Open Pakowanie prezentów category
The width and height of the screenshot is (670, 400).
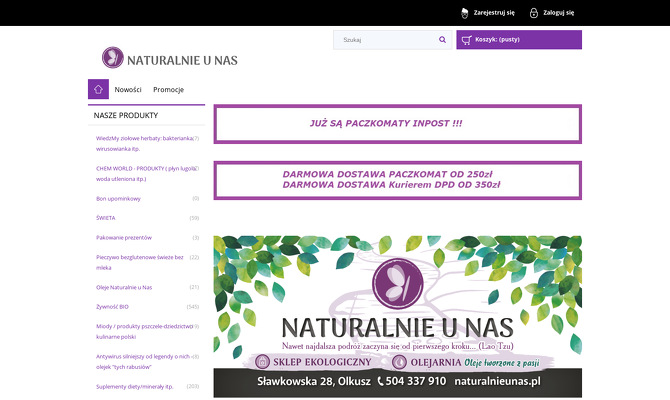pos(124,238)
